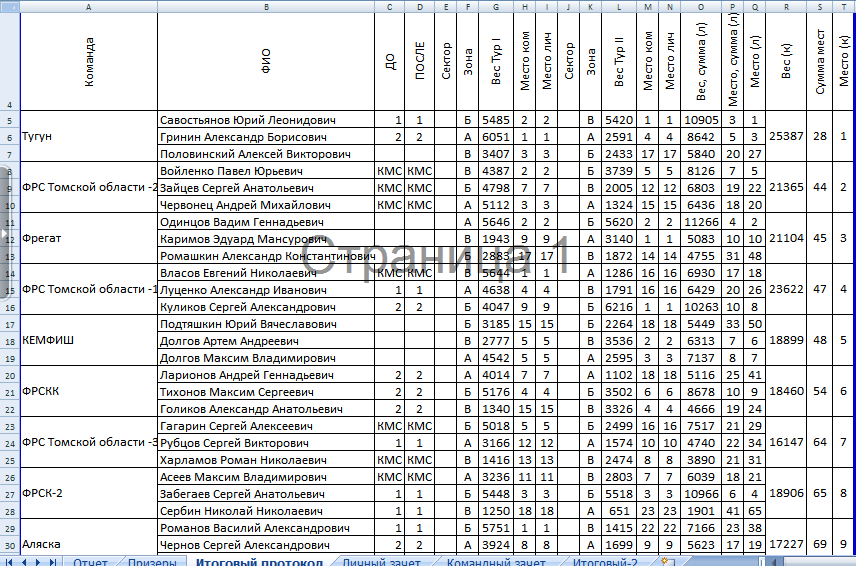Select the Вес, сумма (л) header cell

(x=701, y=62)
